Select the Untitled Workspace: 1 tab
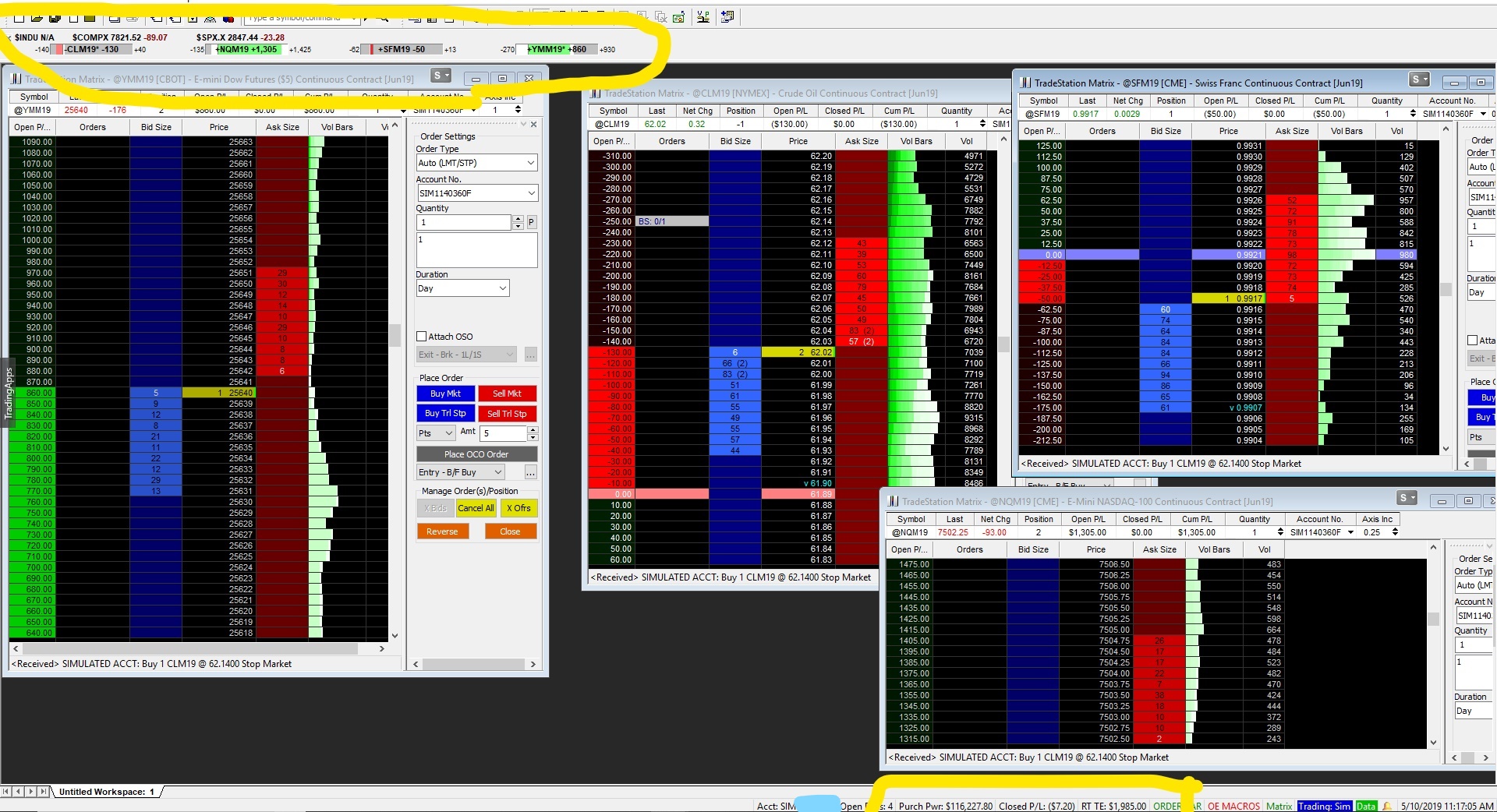This screenshot has height=812, width=1497. [107, 792]
